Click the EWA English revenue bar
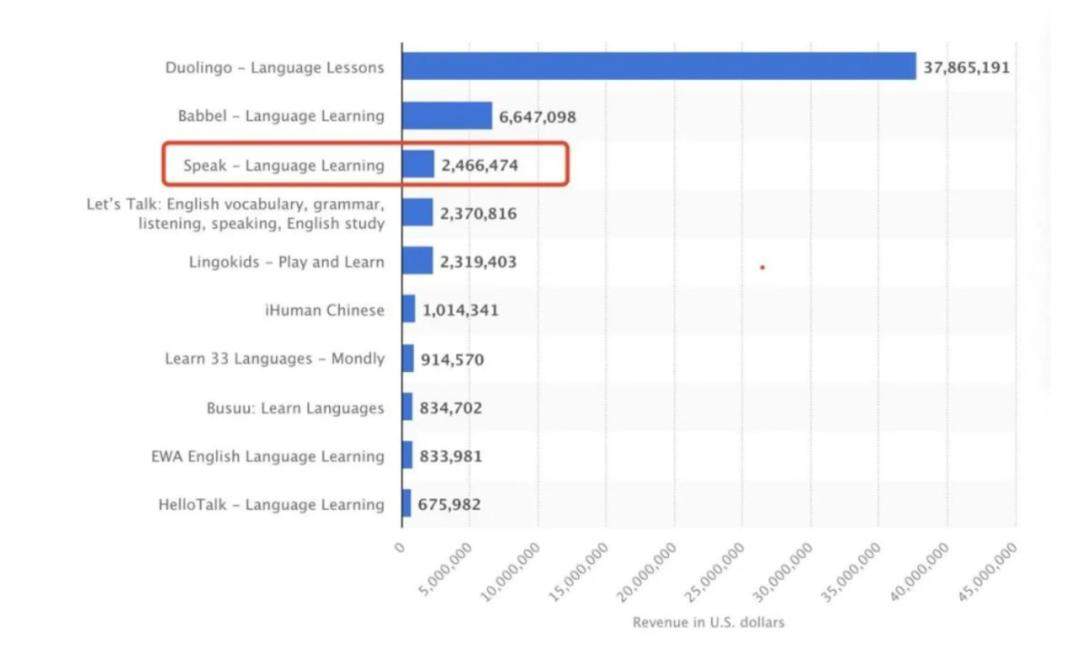 [x=407, y=455]
